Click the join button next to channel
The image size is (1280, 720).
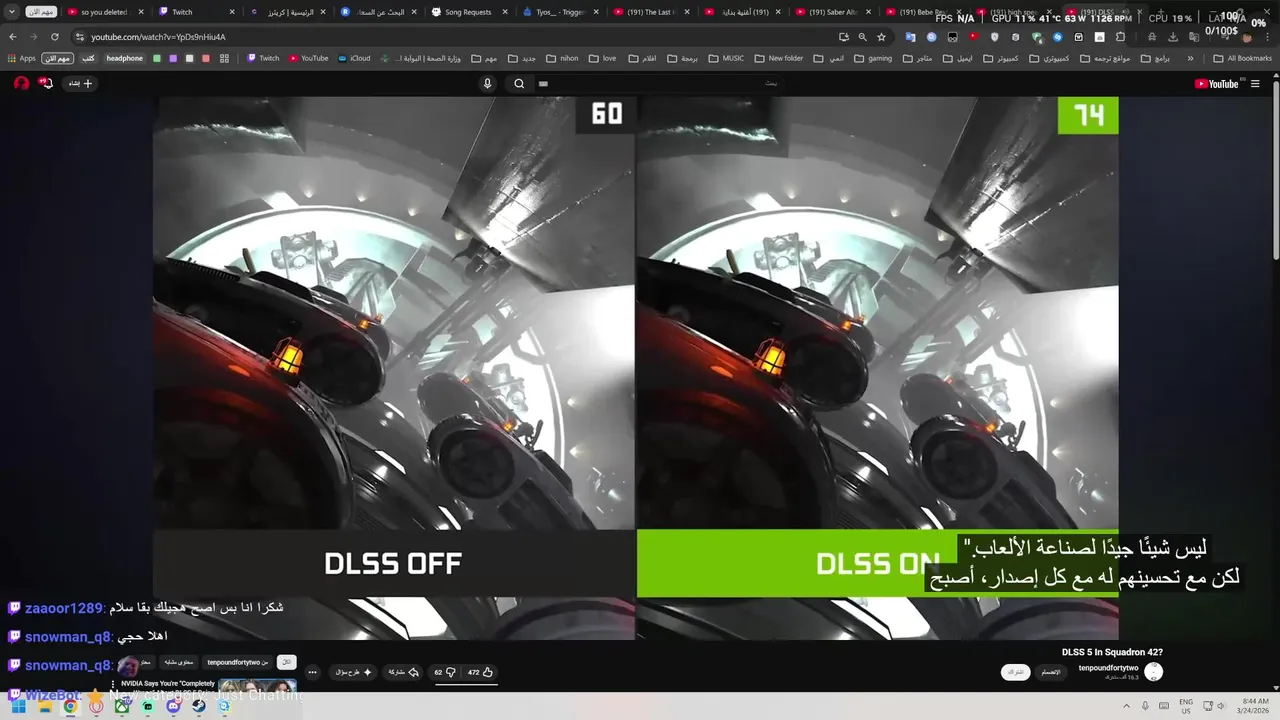[1051, 672]
